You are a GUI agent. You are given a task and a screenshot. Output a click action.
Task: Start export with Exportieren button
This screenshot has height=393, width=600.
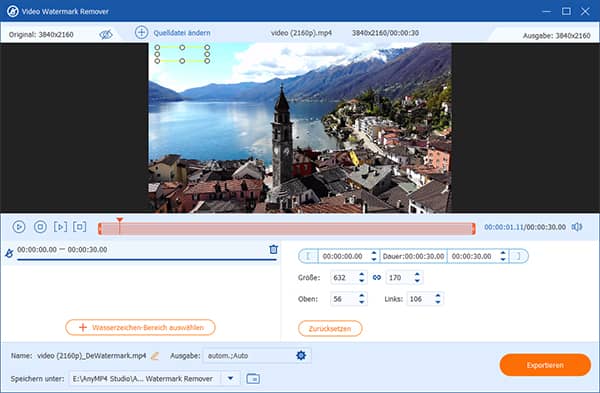pos(545,365)
